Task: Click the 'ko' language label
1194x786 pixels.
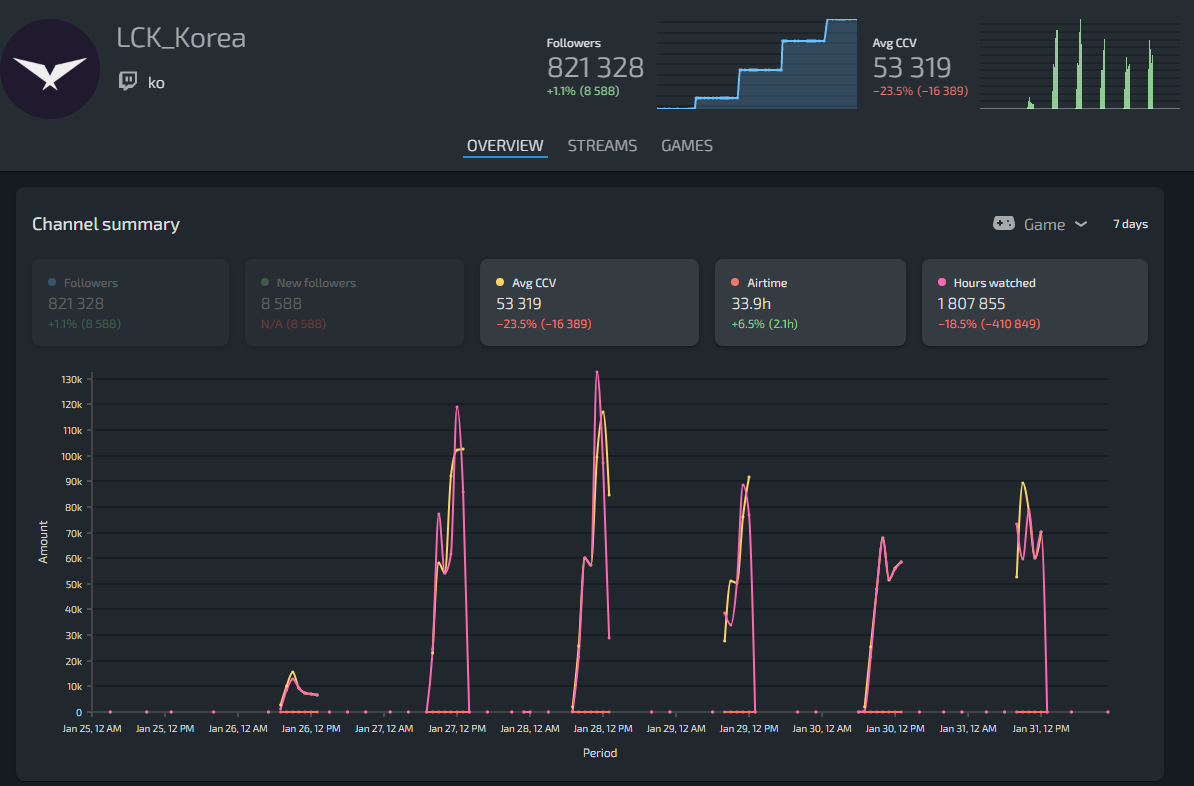Action: pos(156,82)
